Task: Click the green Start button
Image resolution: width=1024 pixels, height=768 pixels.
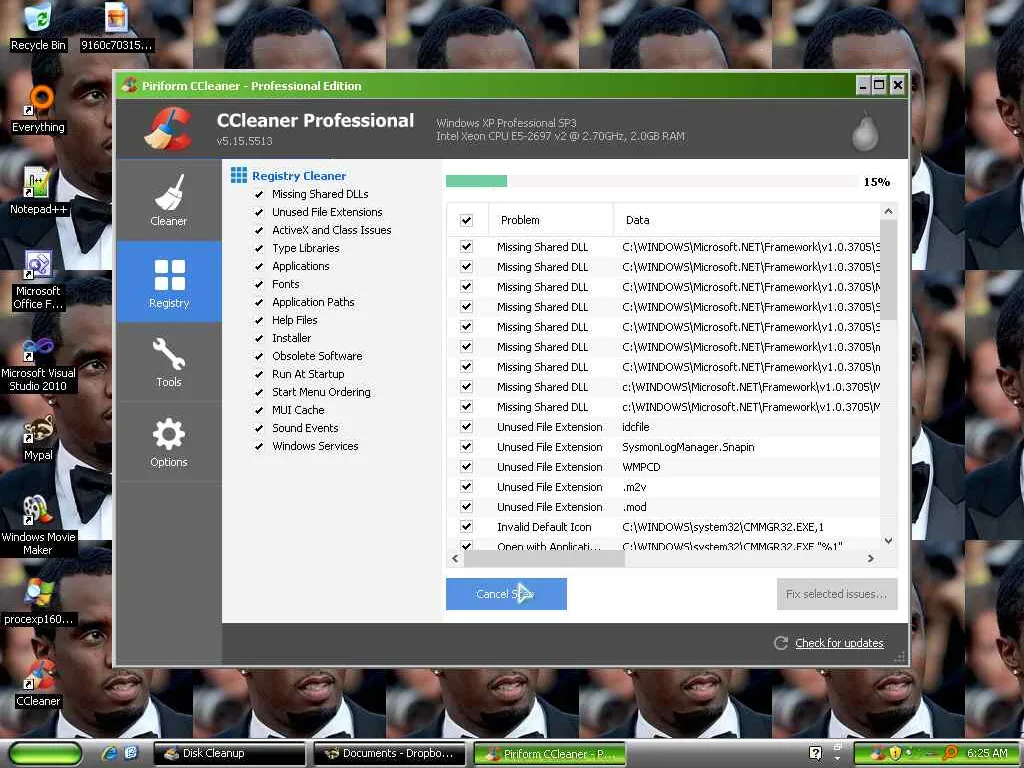Action: coord(44,753)
